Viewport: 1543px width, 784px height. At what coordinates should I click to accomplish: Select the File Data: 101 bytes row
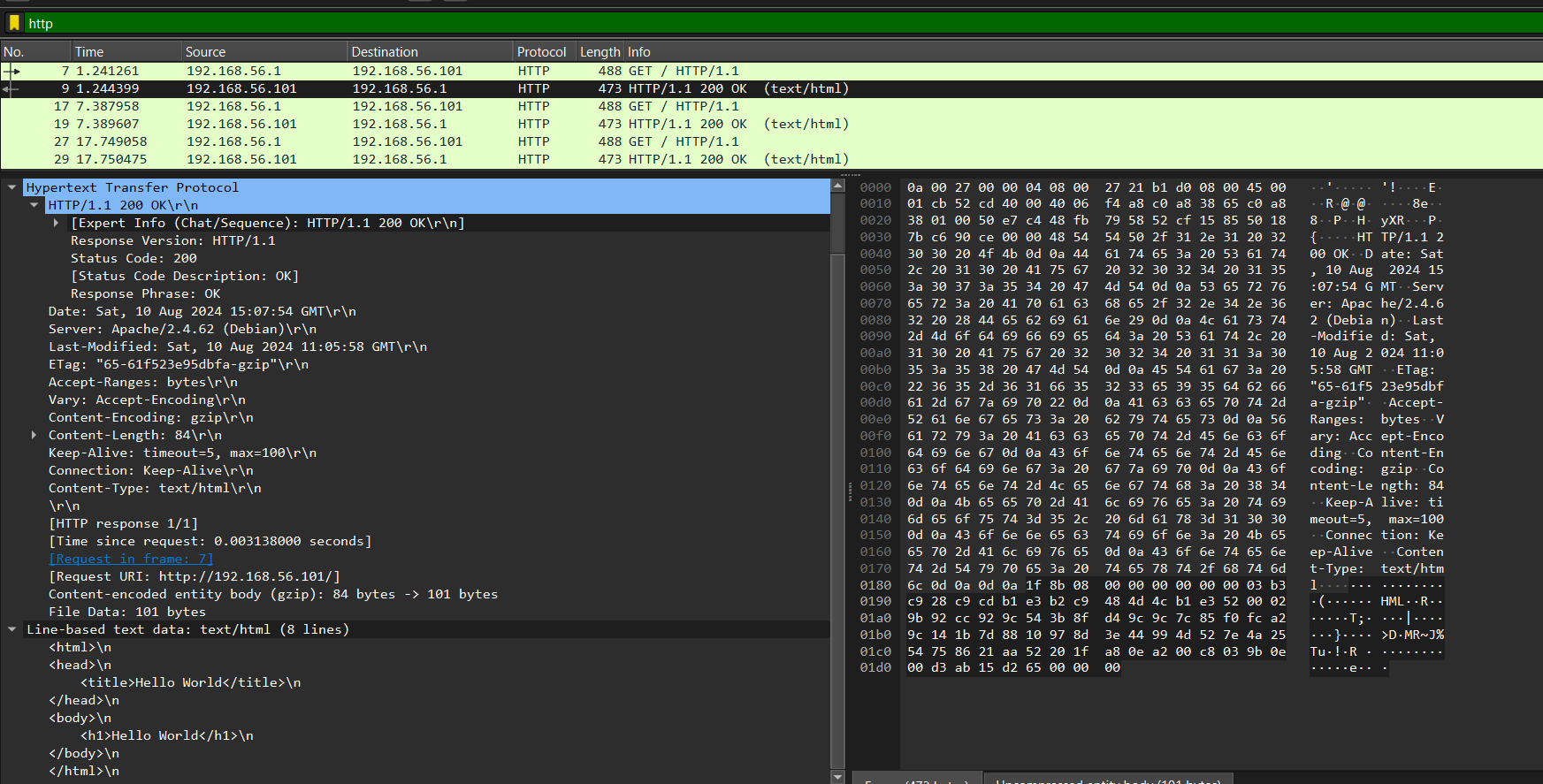point(416,612)
